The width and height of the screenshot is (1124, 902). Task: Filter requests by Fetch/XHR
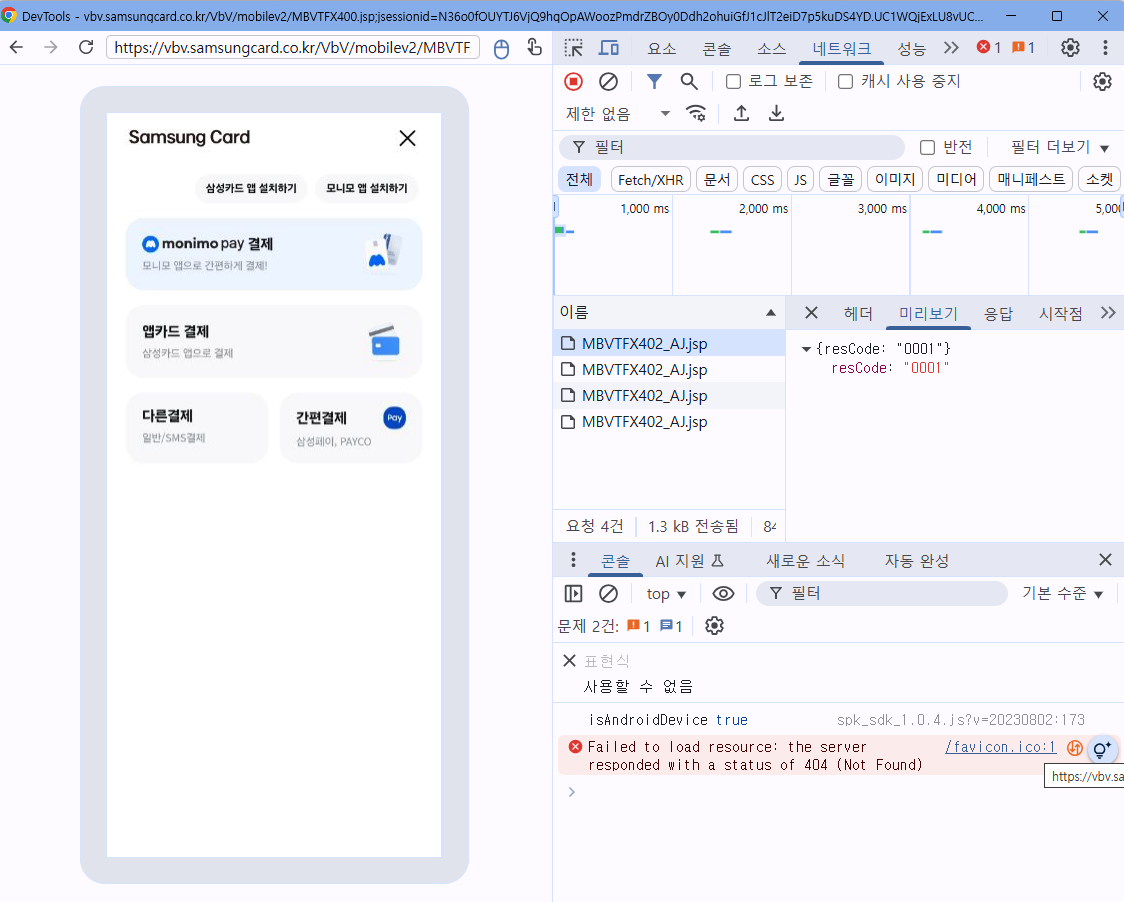[x=650, y=179]
